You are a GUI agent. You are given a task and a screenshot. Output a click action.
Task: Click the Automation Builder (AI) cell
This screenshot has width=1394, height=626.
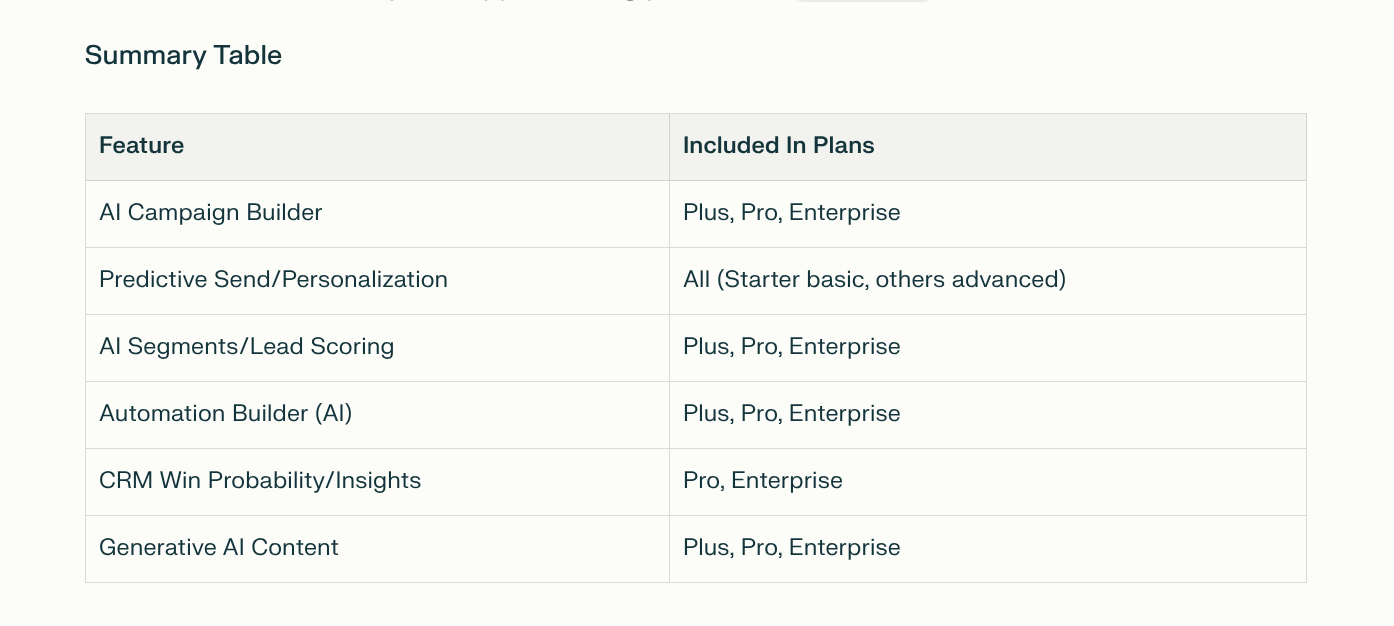(x=377, y=415)
